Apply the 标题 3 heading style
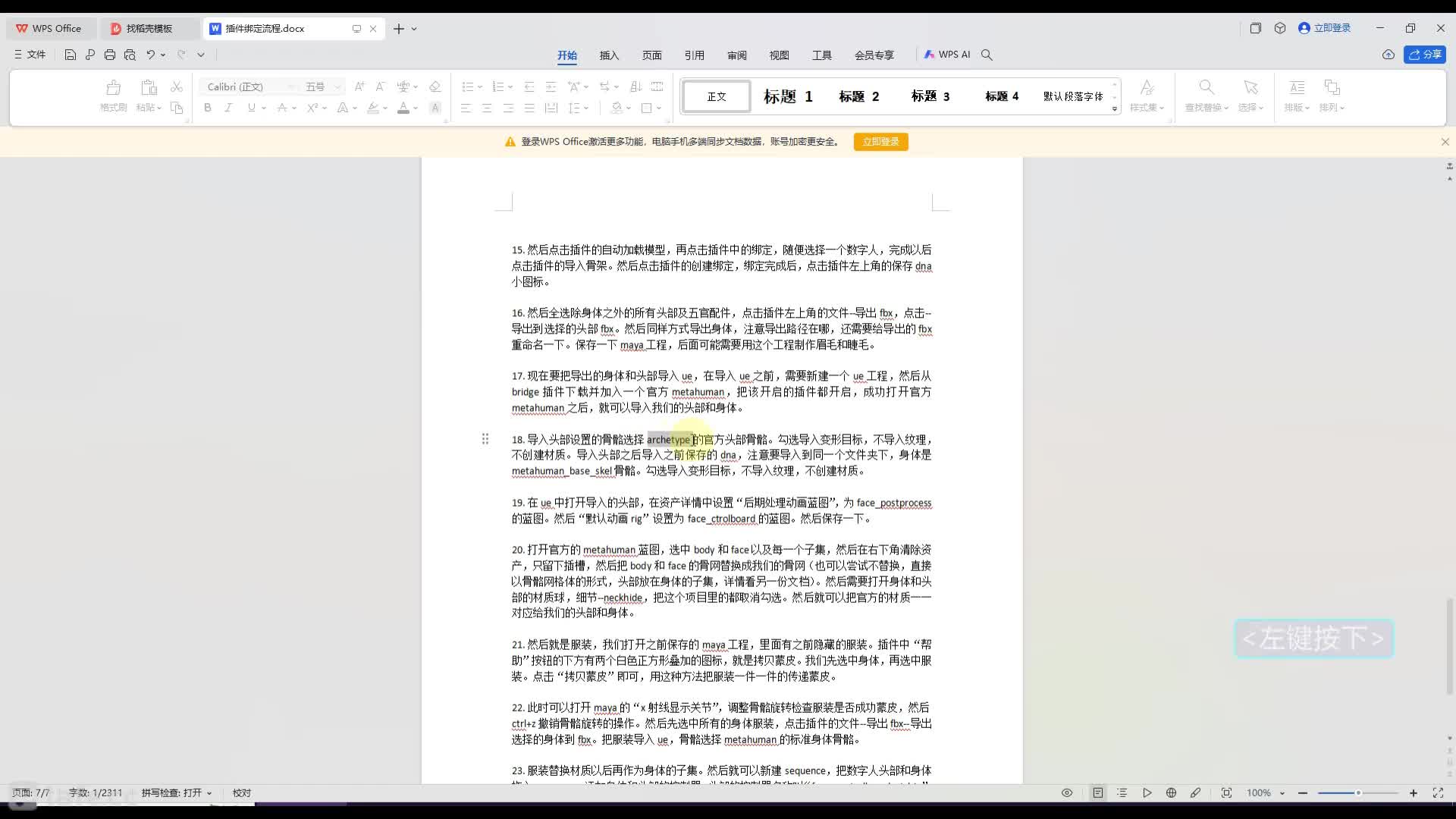Screen dimensions: 1456x819 930,96
